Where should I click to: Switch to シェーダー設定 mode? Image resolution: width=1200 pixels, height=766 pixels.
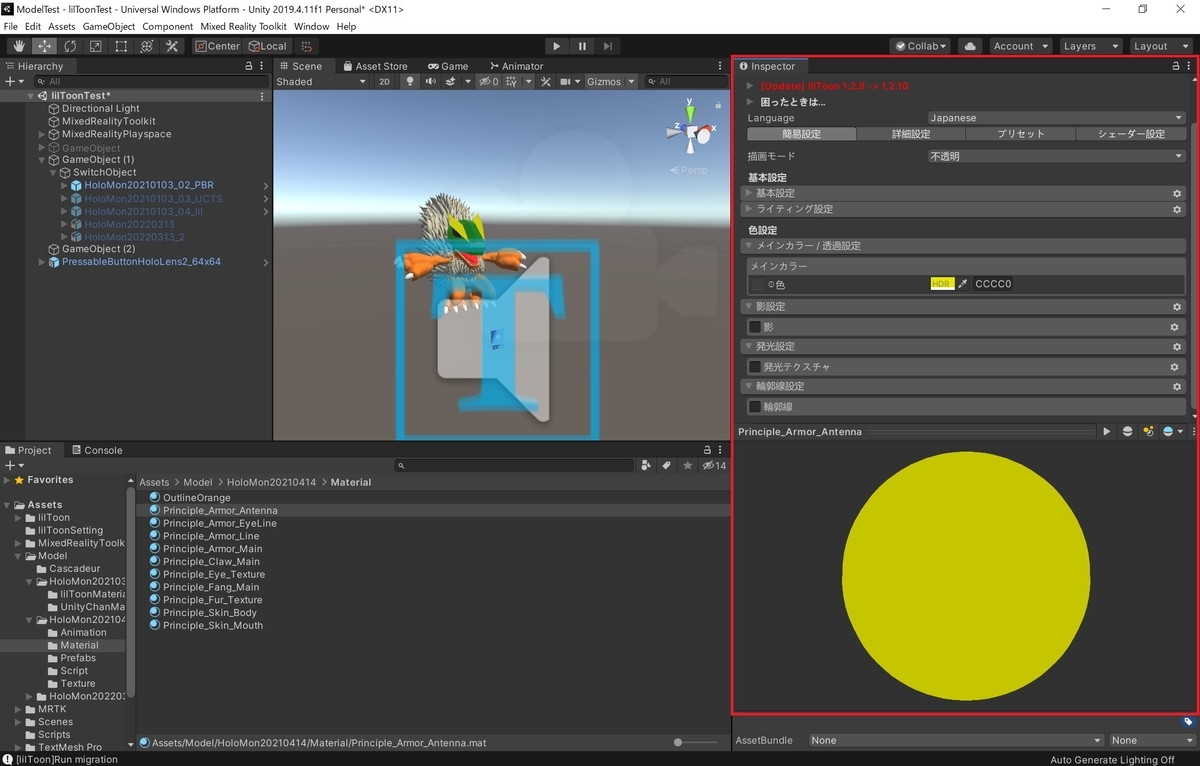[1130, 134]
